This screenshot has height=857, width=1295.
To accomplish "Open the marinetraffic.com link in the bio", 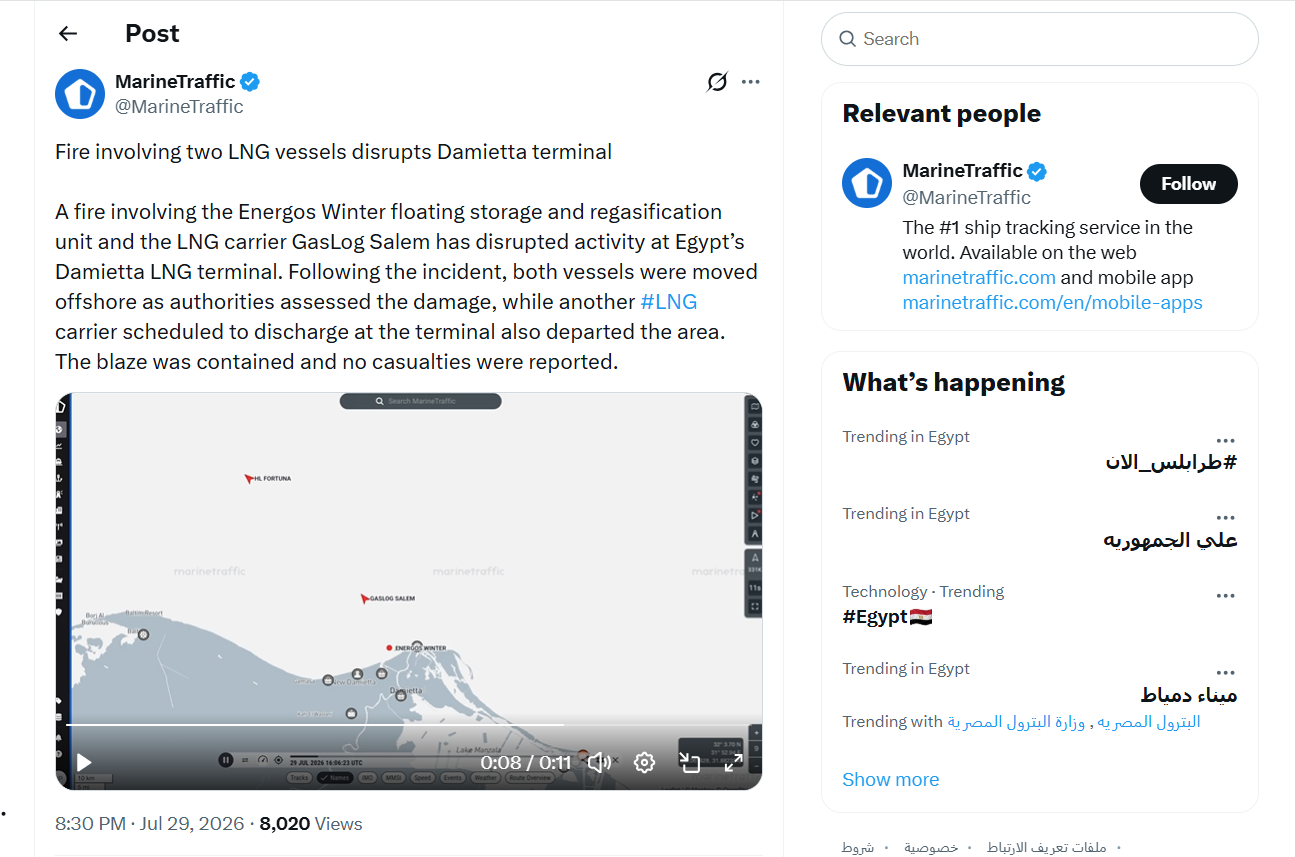I will [x=979, y=278].
